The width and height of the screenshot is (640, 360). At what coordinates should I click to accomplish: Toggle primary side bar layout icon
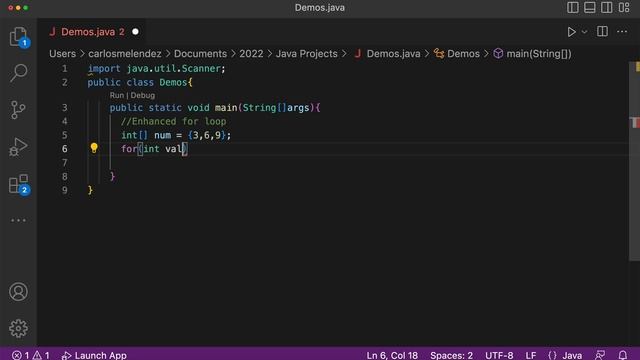point(573,7)
